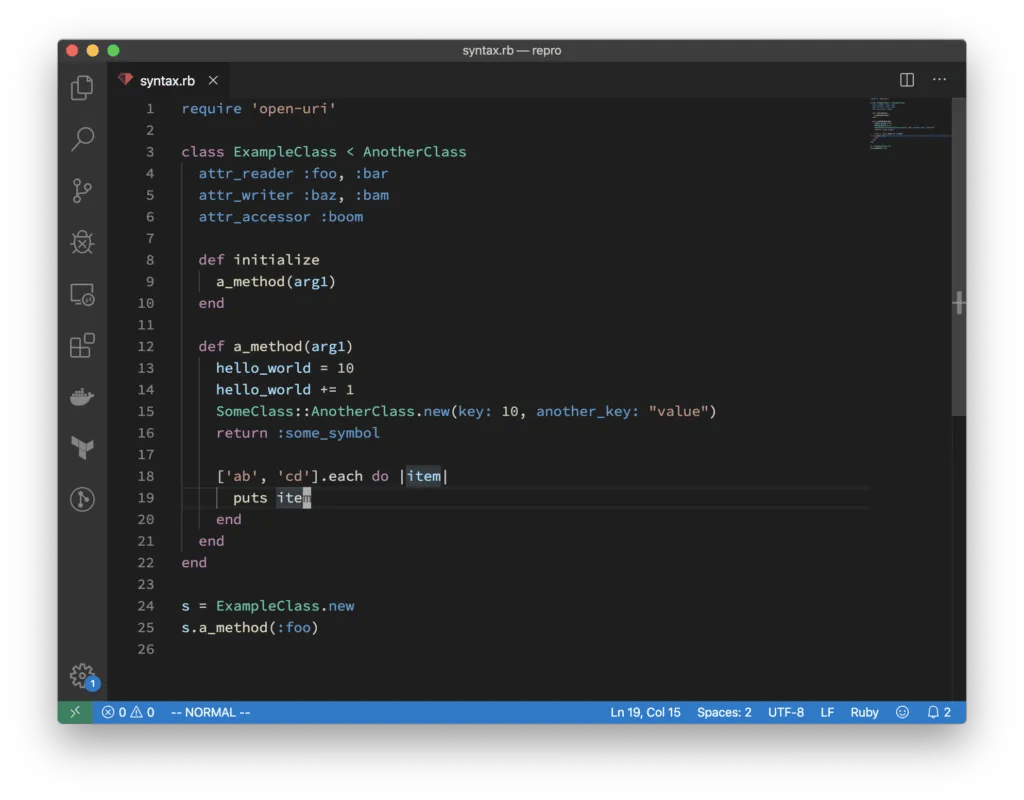Click the Ruby file icon on tab
1024x800 pixels.
[125, 80]
